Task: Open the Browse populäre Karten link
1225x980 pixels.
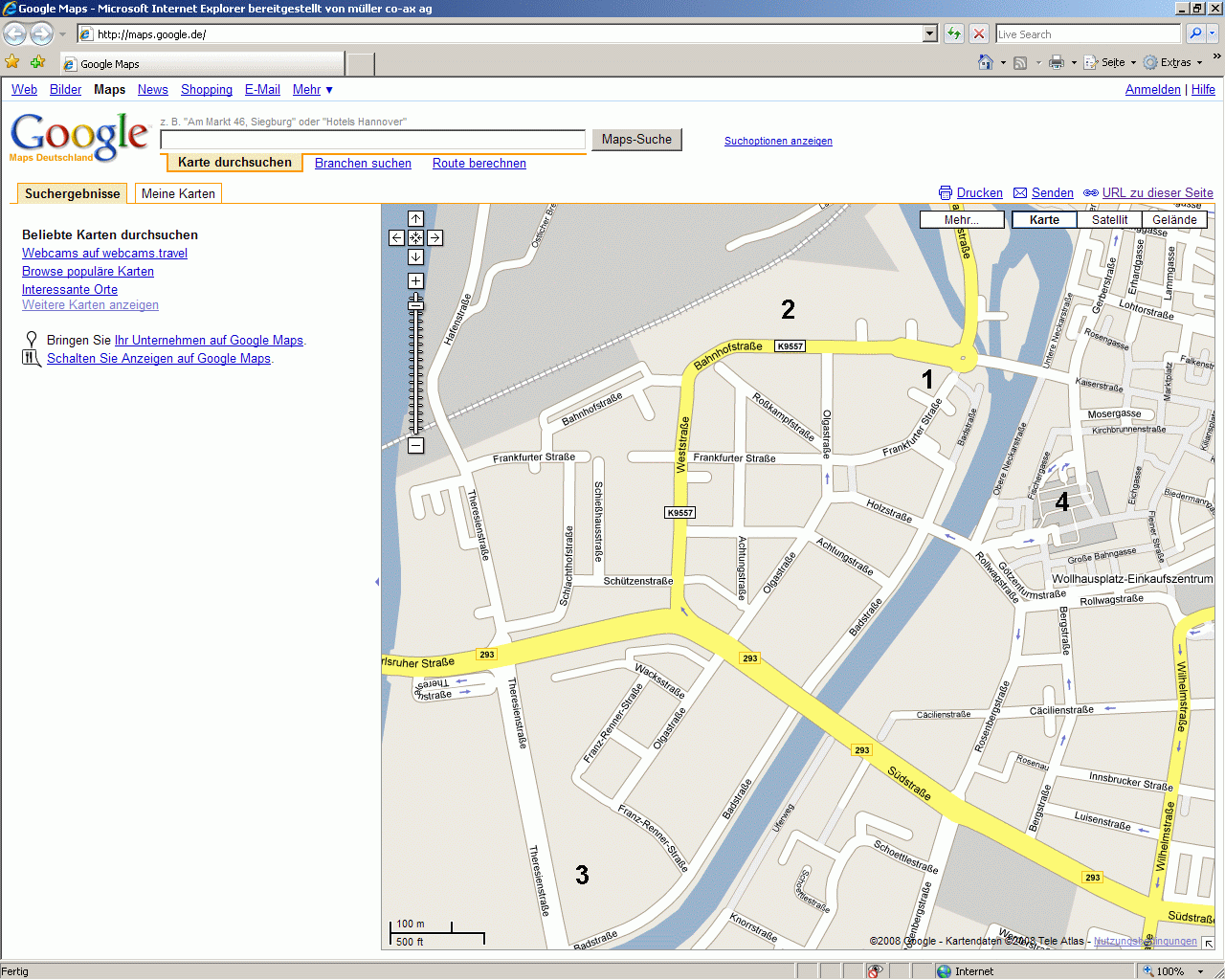Action: [88, 271]
